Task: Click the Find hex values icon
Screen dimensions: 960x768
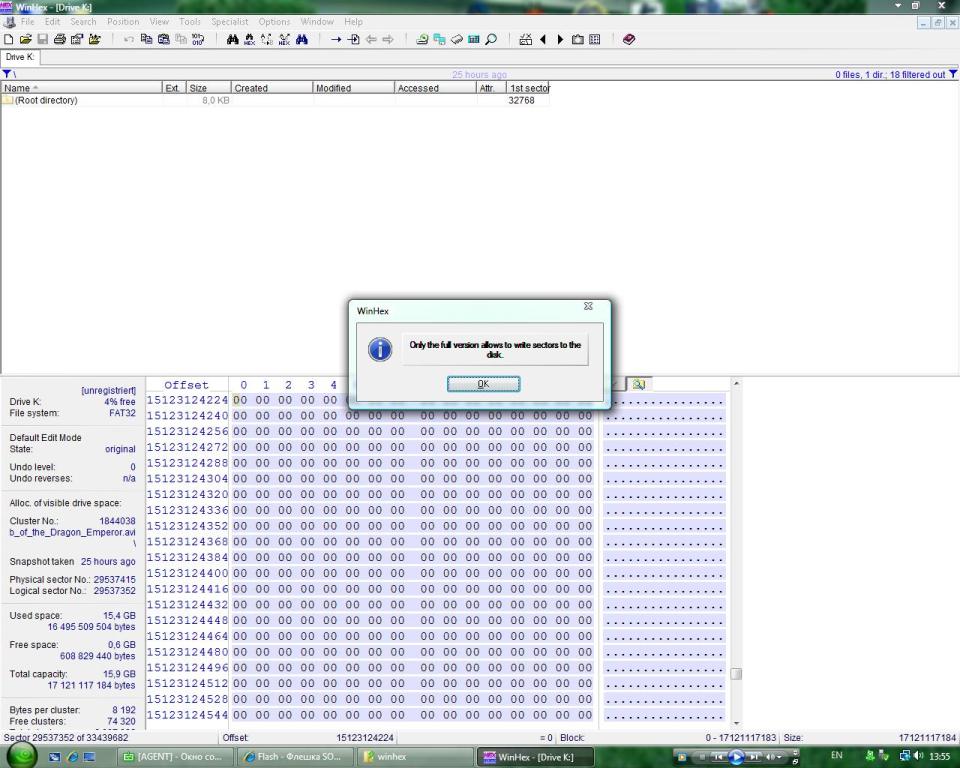Action: 250,39
